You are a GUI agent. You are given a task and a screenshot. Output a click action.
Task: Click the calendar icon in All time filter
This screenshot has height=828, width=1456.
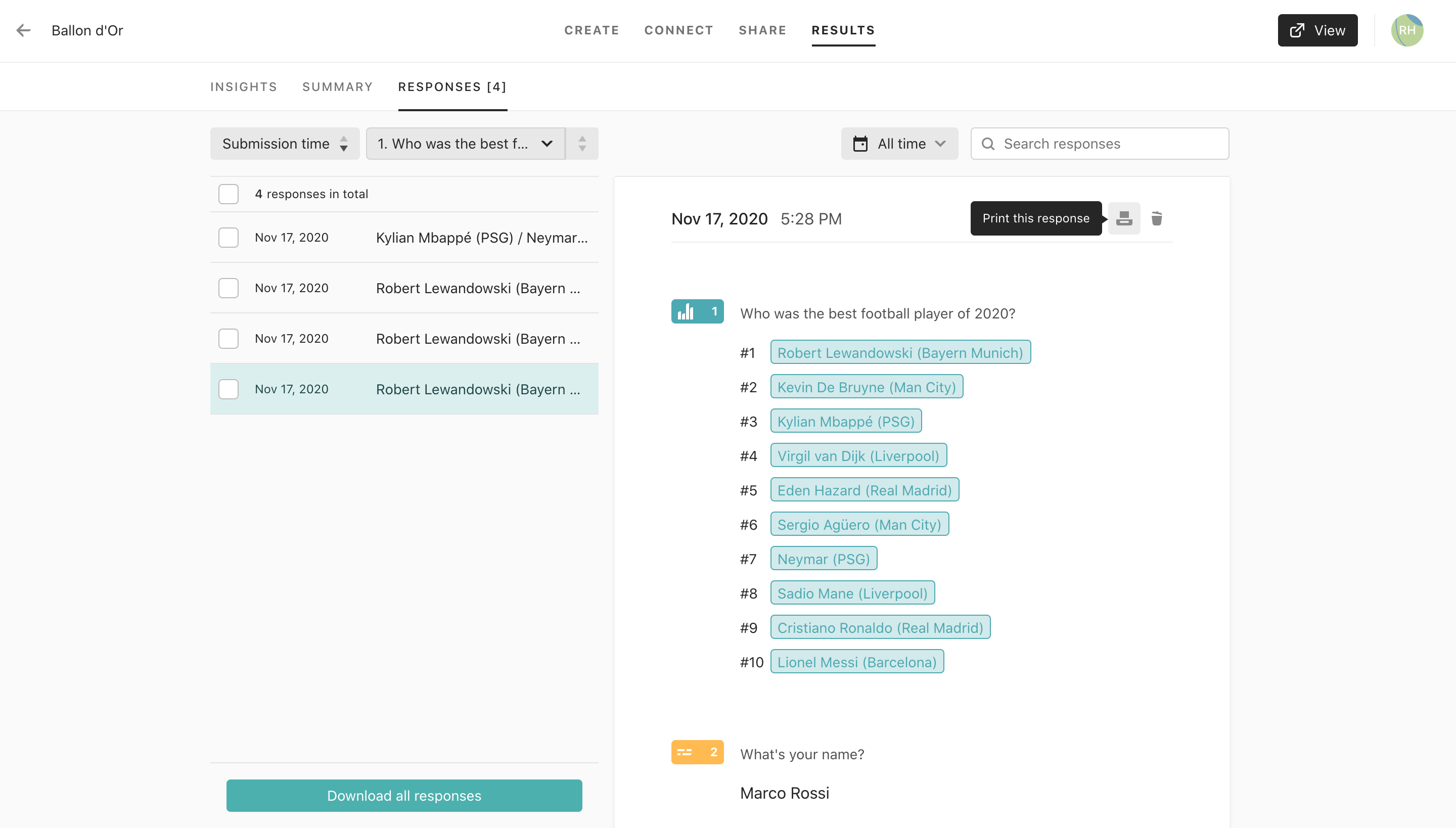click(x=860, y=144)
